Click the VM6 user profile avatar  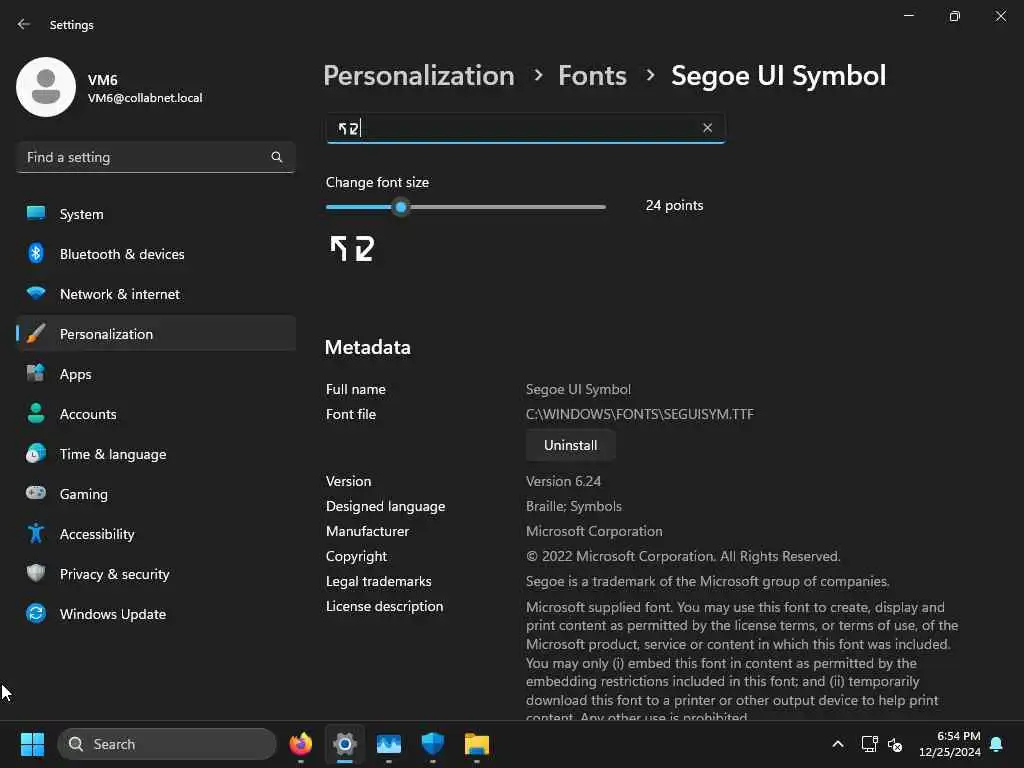tap(46, 87)
